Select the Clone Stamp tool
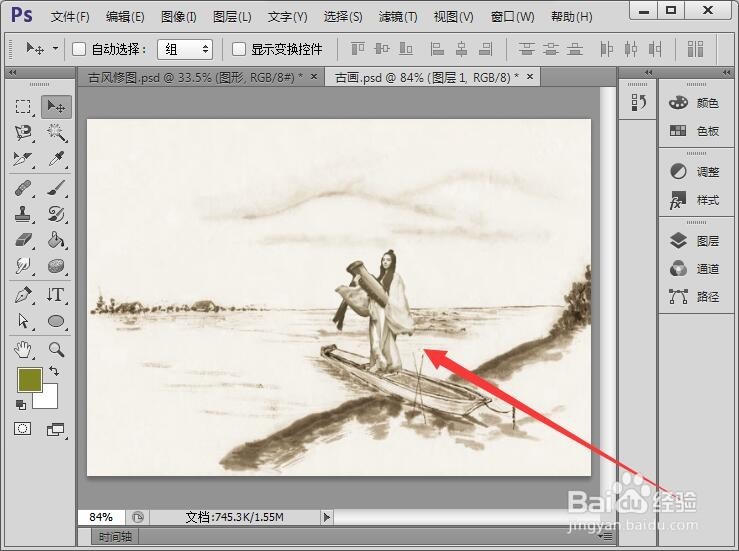 pyautogui.click(x=23, y=214)
